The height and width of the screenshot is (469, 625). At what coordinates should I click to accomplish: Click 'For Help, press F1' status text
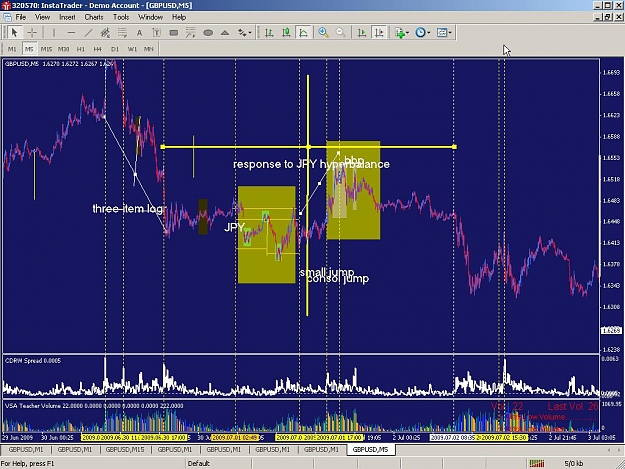coord(28,463)
